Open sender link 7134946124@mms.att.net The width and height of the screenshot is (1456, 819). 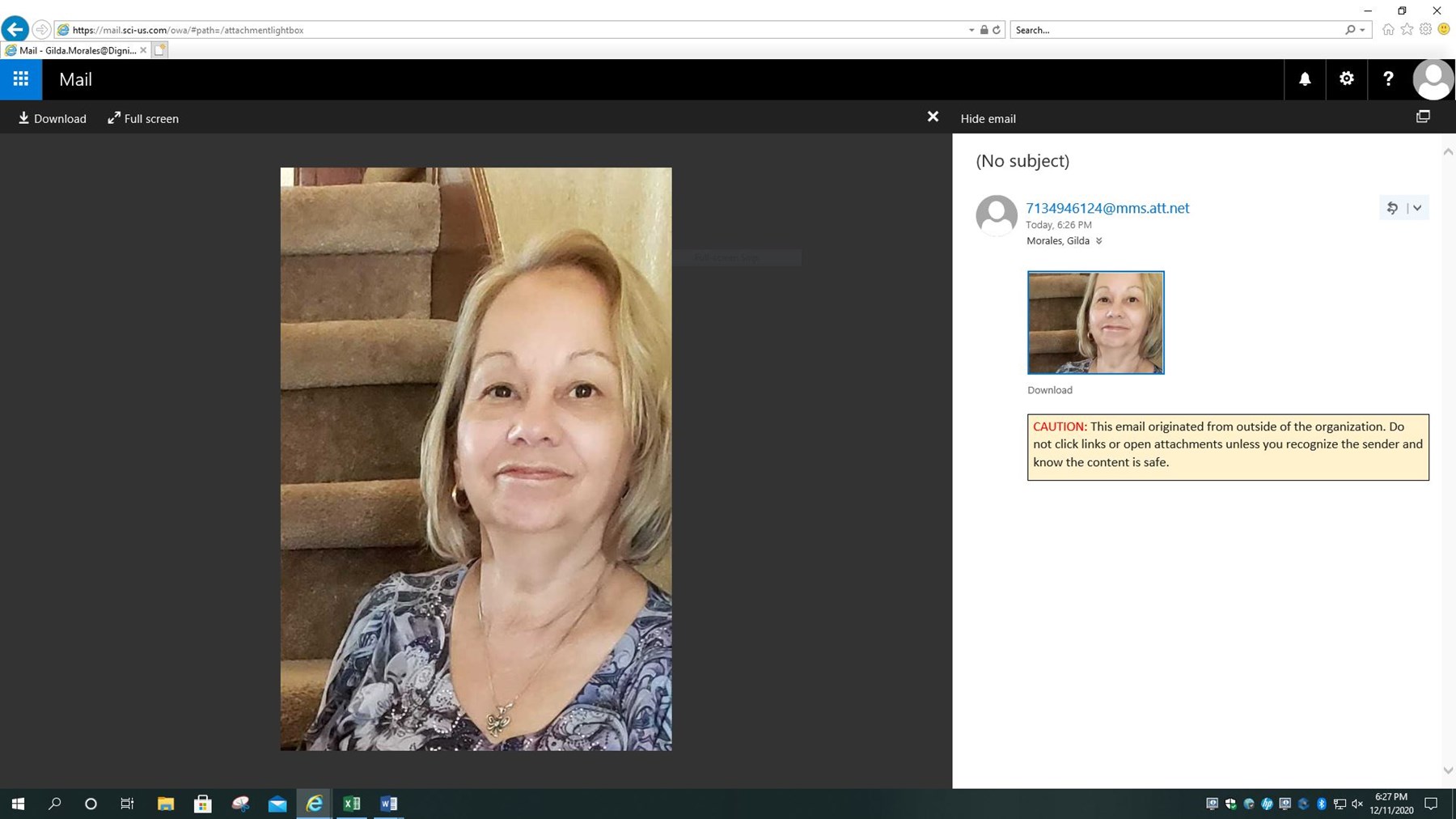click(1107, 208)
